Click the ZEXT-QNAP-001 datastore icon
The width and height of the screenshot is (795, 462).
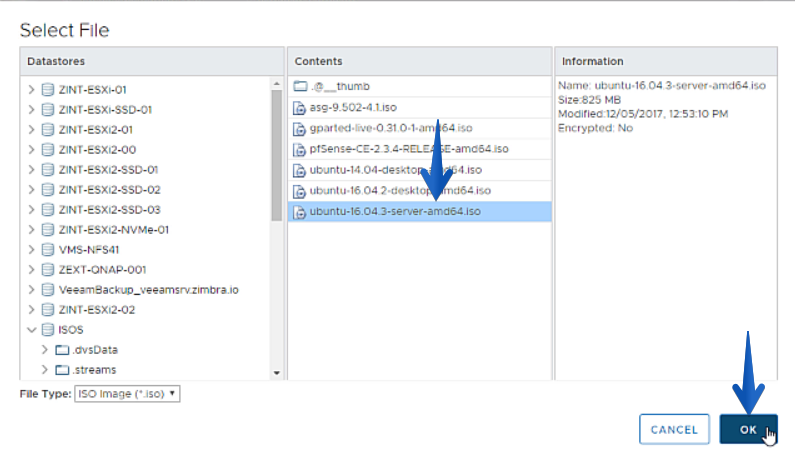[x=48, y=270]
